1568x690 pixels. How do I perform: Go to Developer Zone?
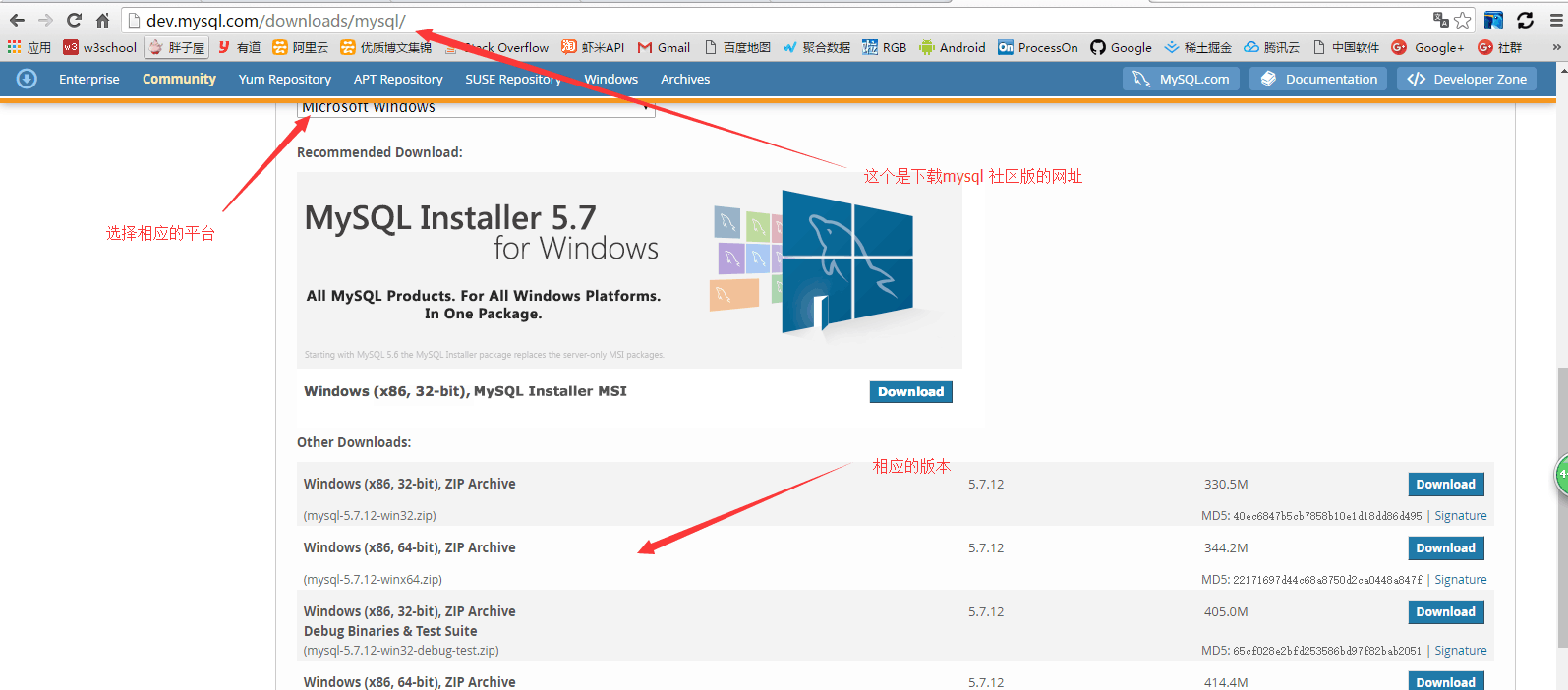coord(1467,79)
